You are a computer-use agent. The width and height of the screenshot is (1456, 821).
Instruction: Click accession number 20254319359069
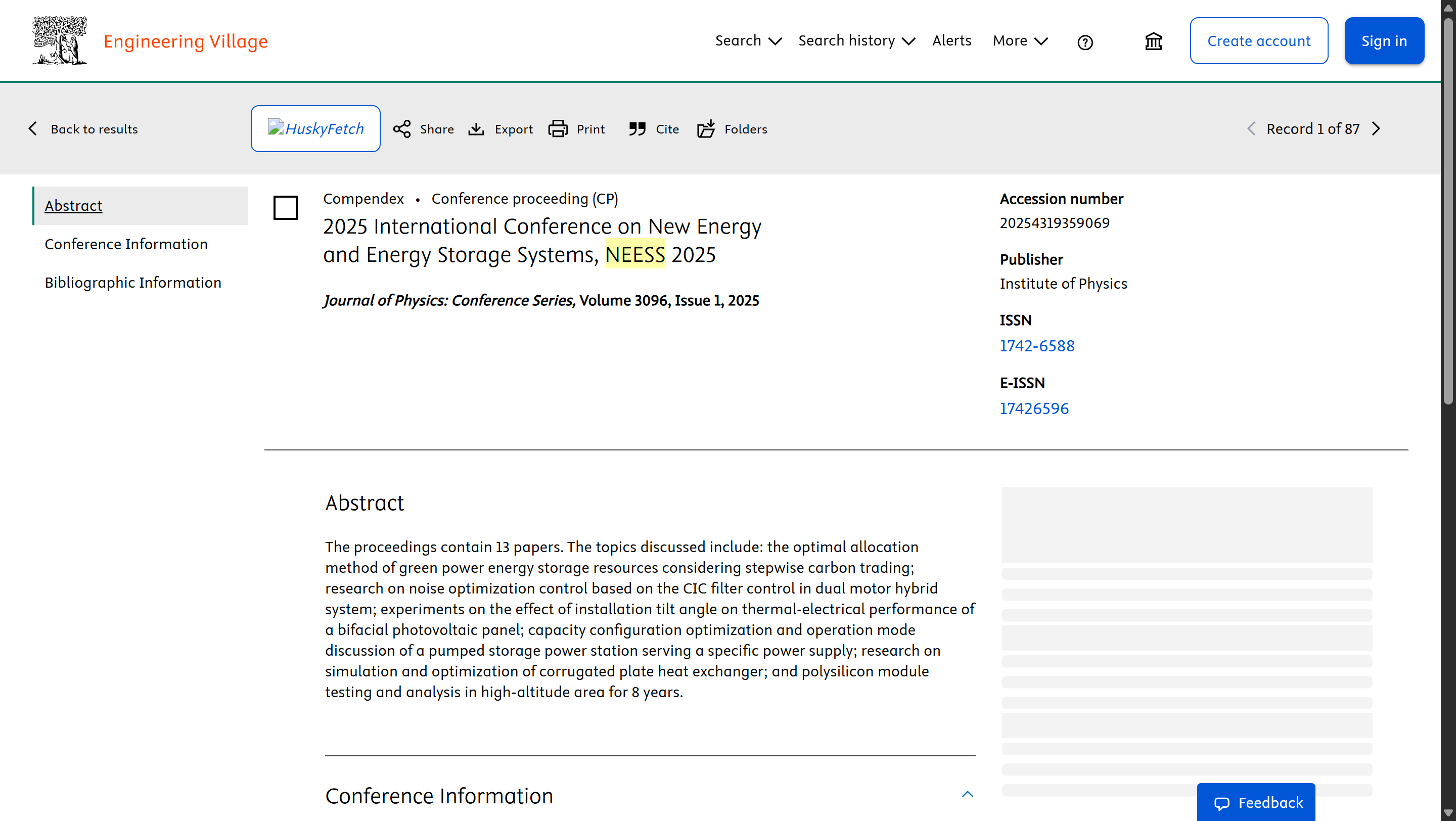(1055, 222)
